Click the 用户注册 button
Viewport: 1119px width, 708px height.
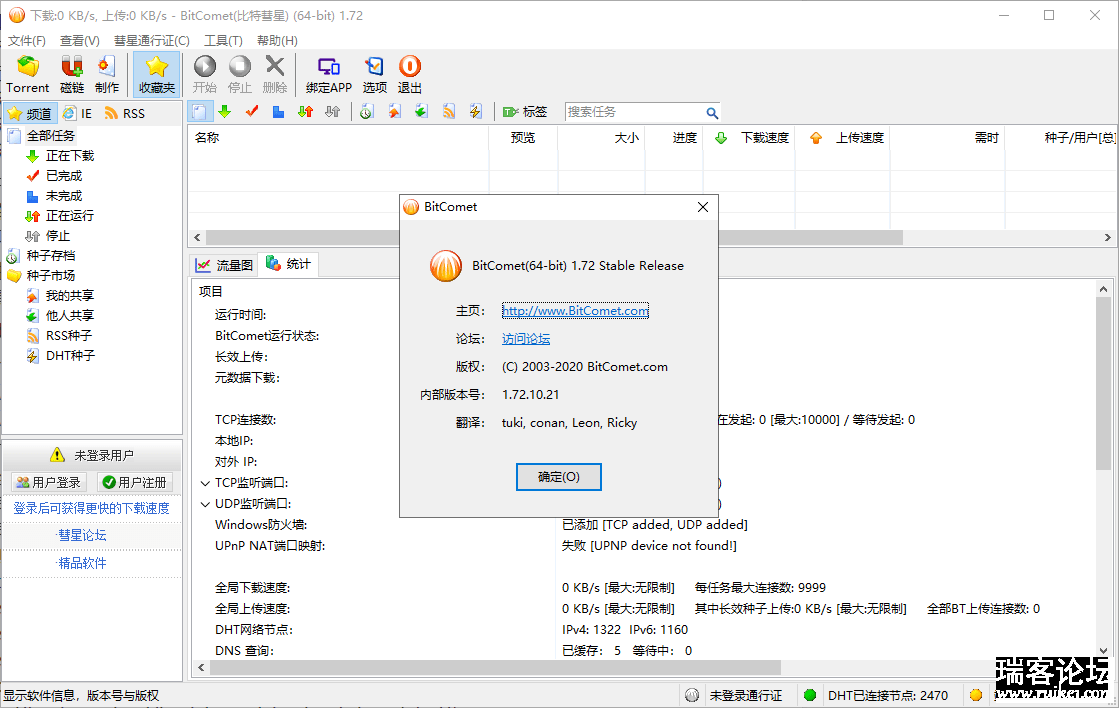pyautogui.click(x=134, y=482)
